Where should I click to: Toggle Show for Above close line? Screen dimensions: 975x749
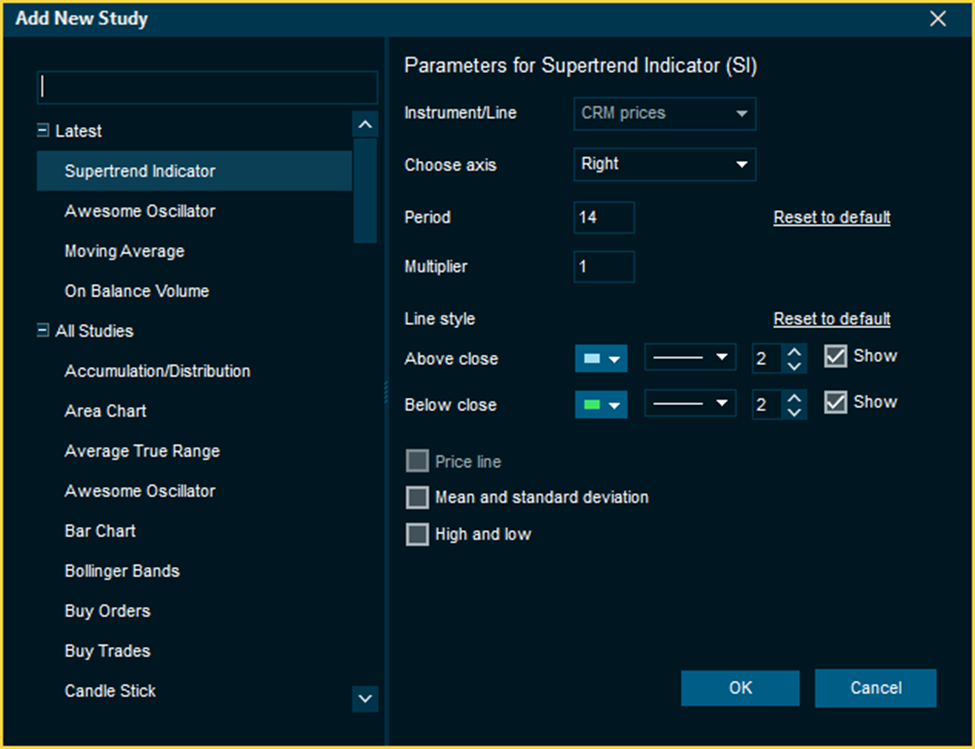tap(835, 356)
